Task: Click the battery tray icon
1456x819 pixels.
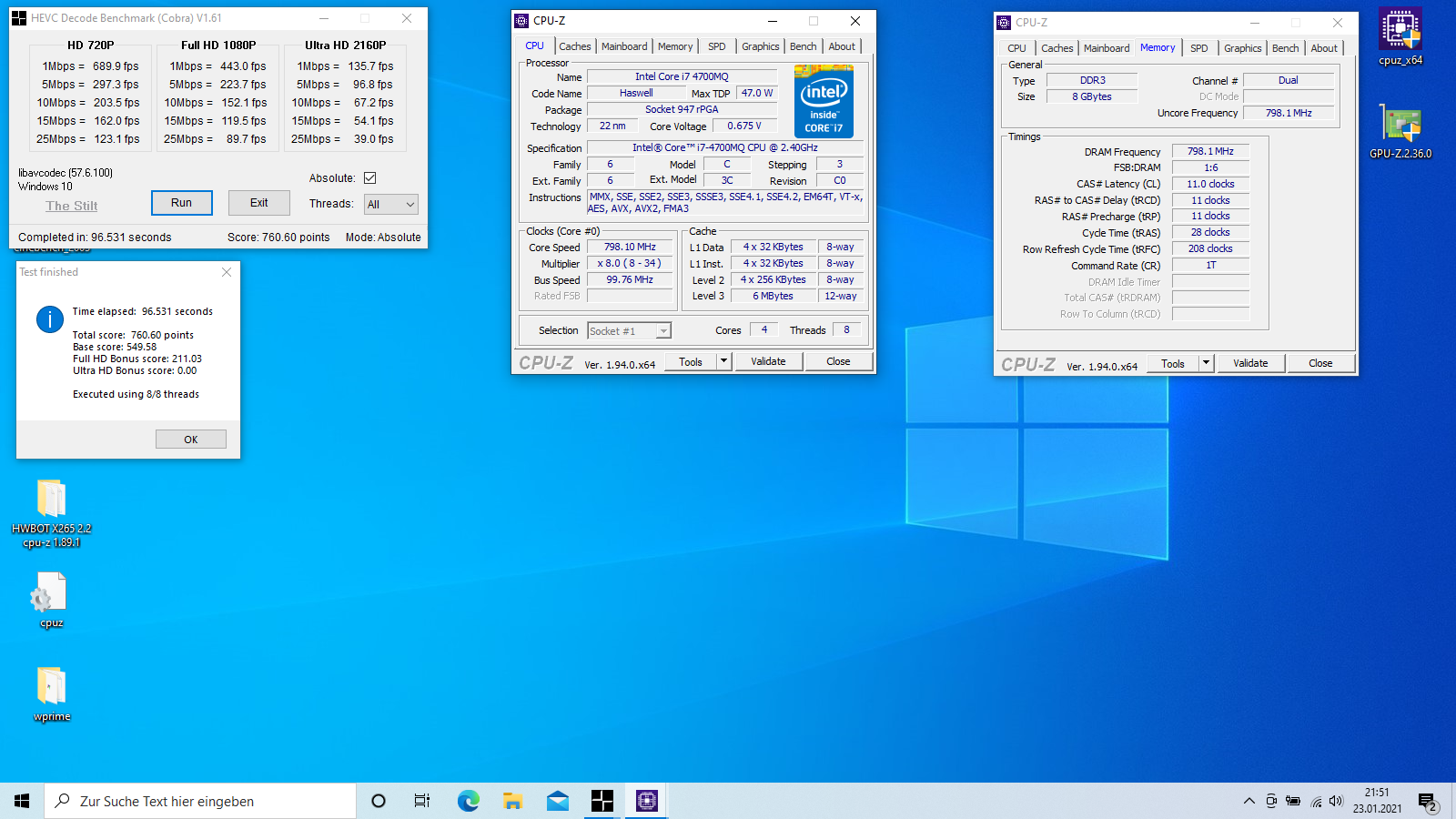Action: pyautogui.click(x=1292, y=801)
